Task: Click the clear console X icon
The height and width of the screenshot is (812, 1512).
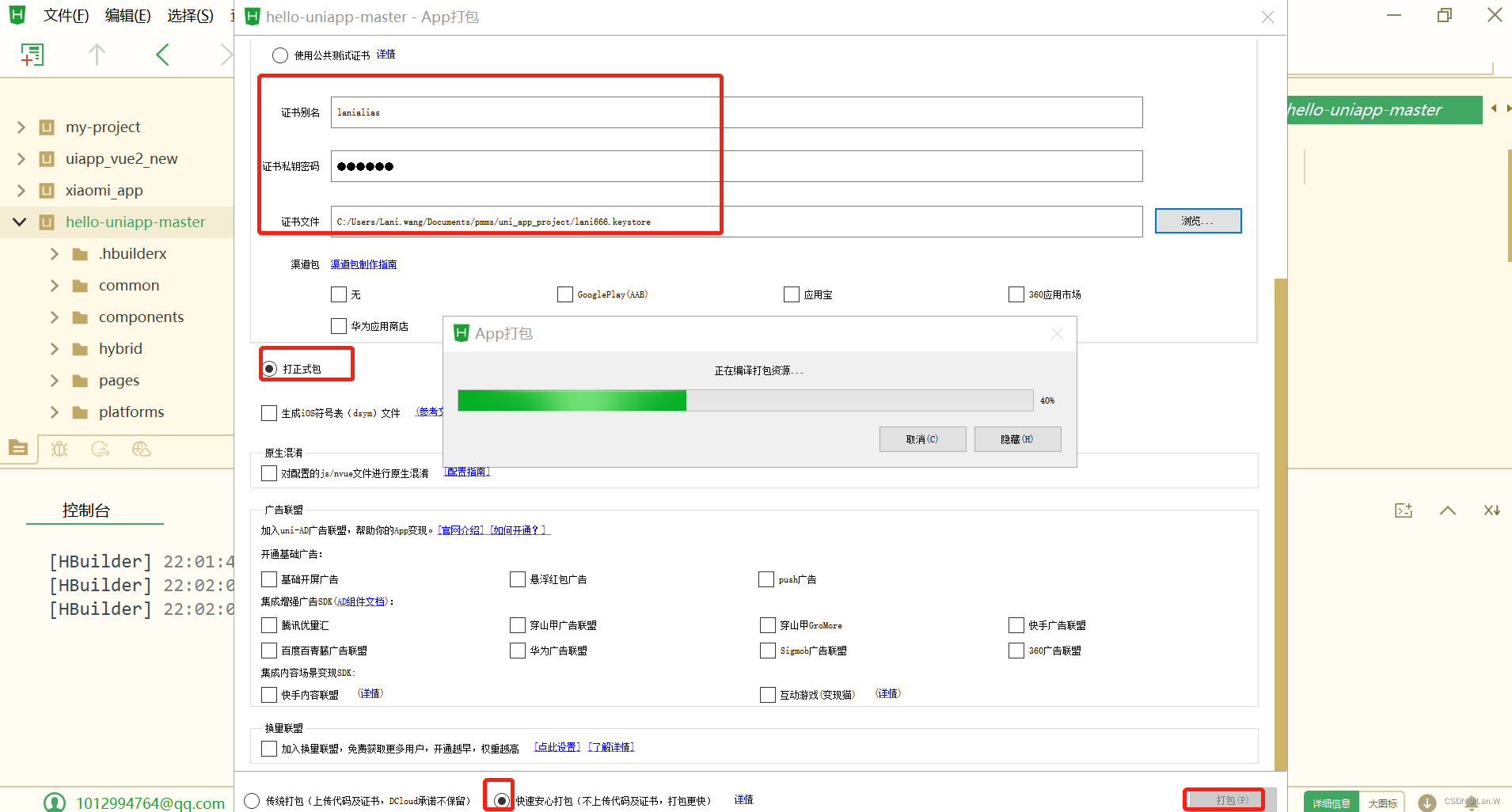Action: click(1491, 510)
